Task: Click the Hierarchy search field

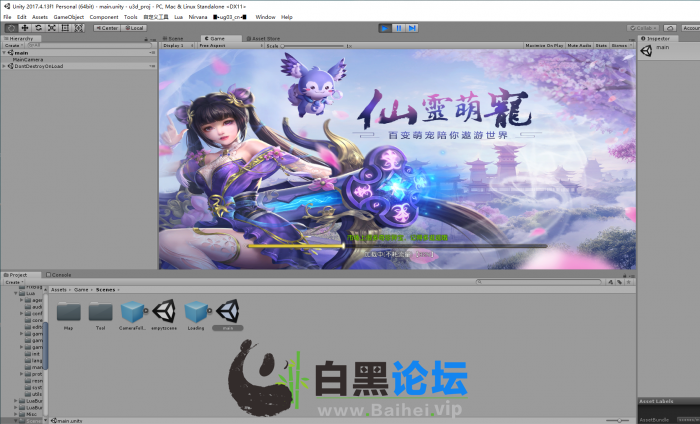Action: pyautogui.click(x=92, y=46)
